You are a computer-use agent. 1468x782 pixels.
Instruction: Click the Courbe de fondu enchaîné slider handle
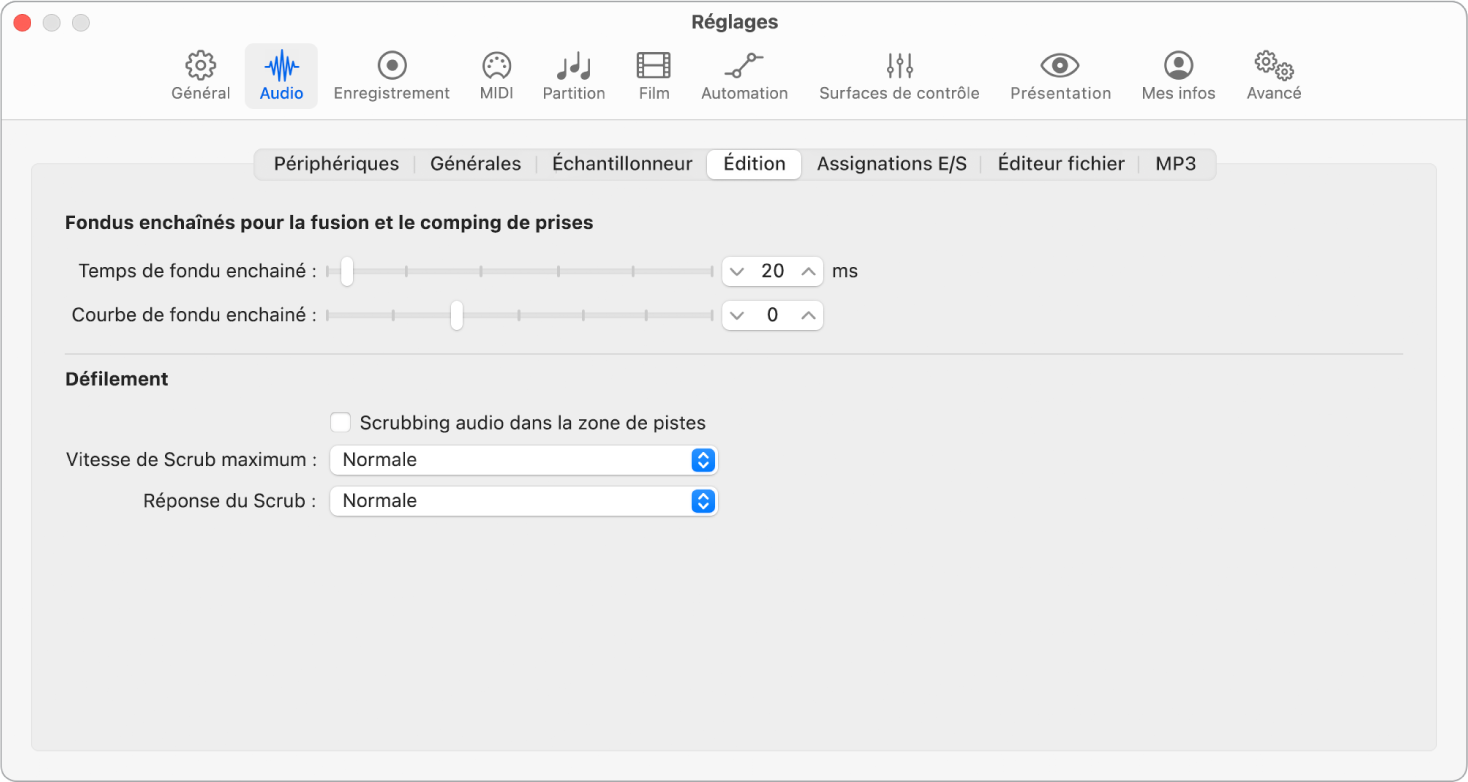point(456,315)
